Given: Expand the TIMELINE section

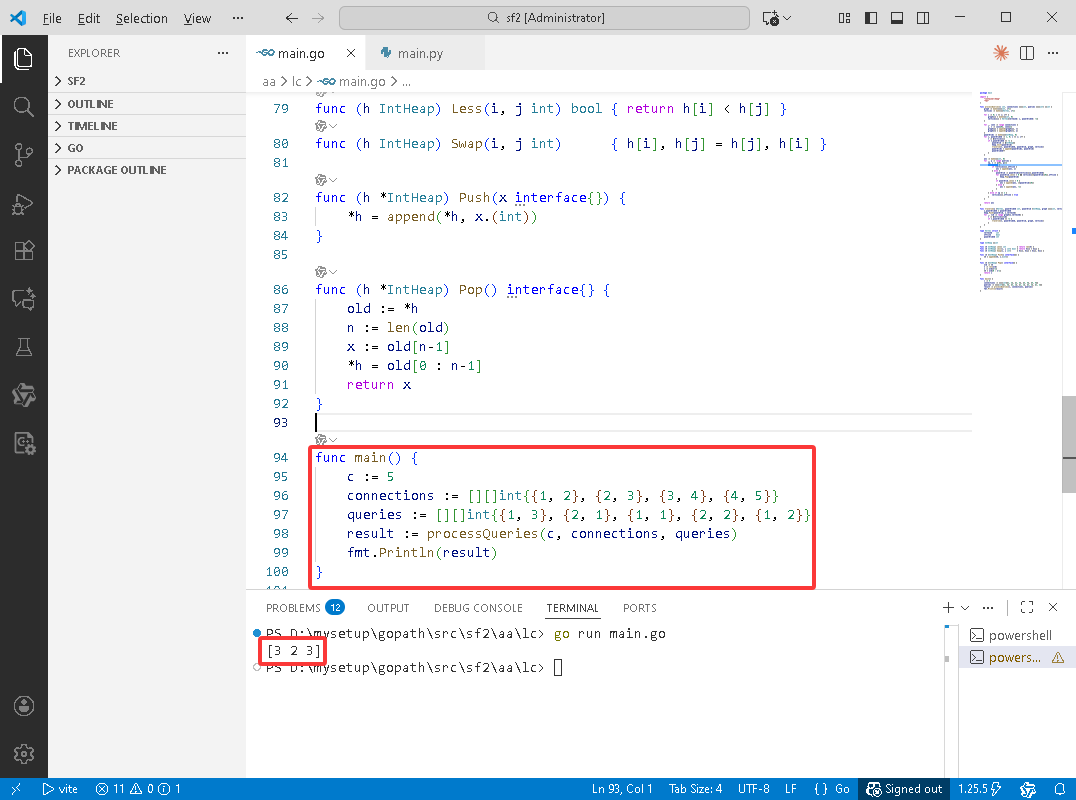Looking at the screenshot, I should (147, 126).
